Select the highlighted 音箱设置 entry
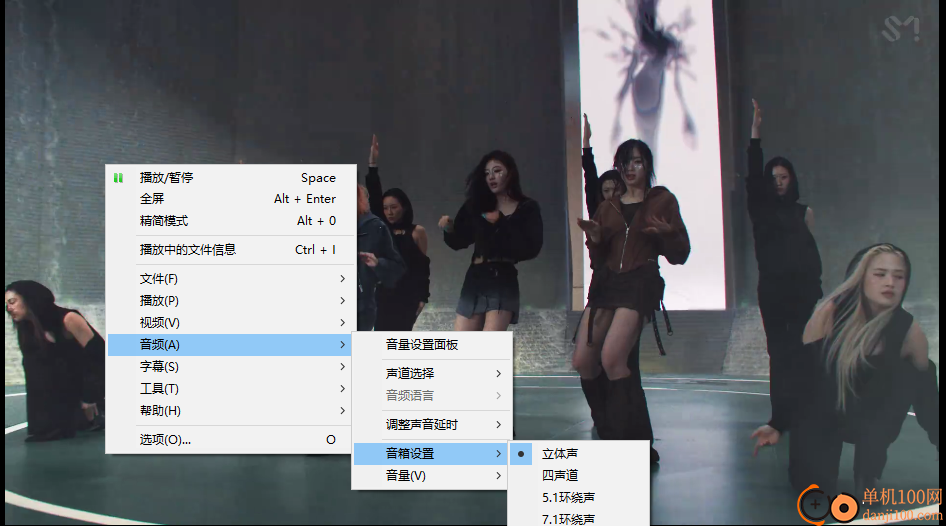This screenshot has width=946, height=526. coord(432,454)
